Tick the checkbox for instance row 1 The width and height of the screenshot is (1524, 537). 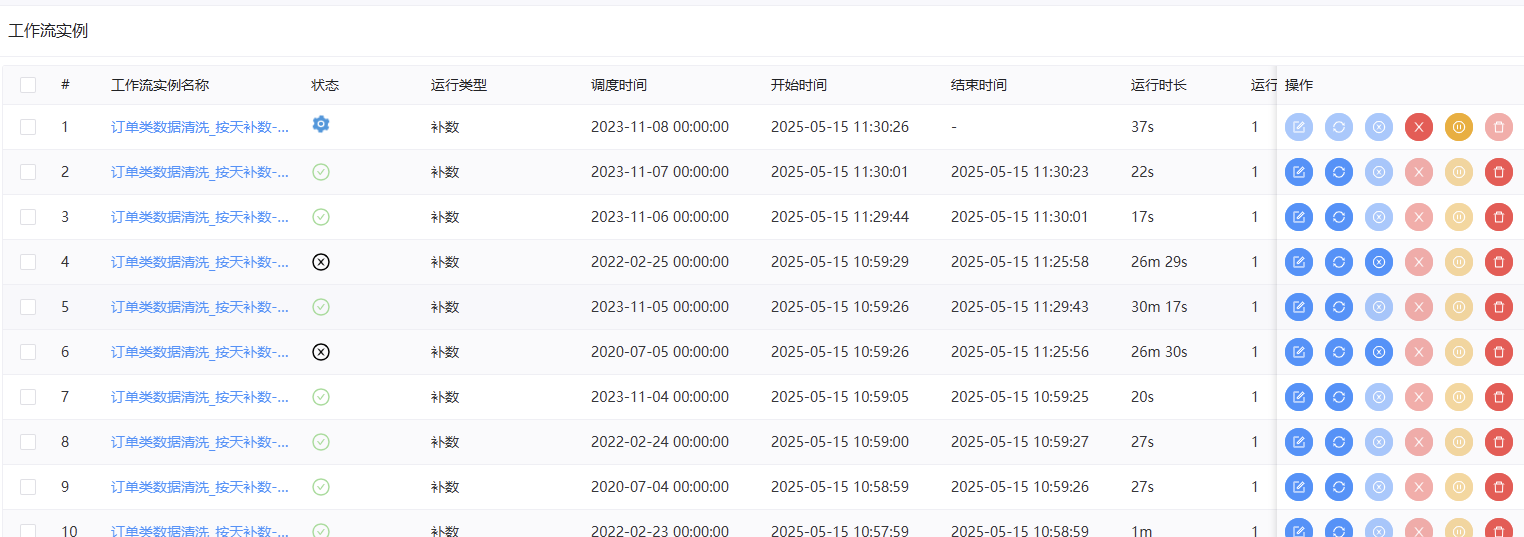(x=28, y=127)
